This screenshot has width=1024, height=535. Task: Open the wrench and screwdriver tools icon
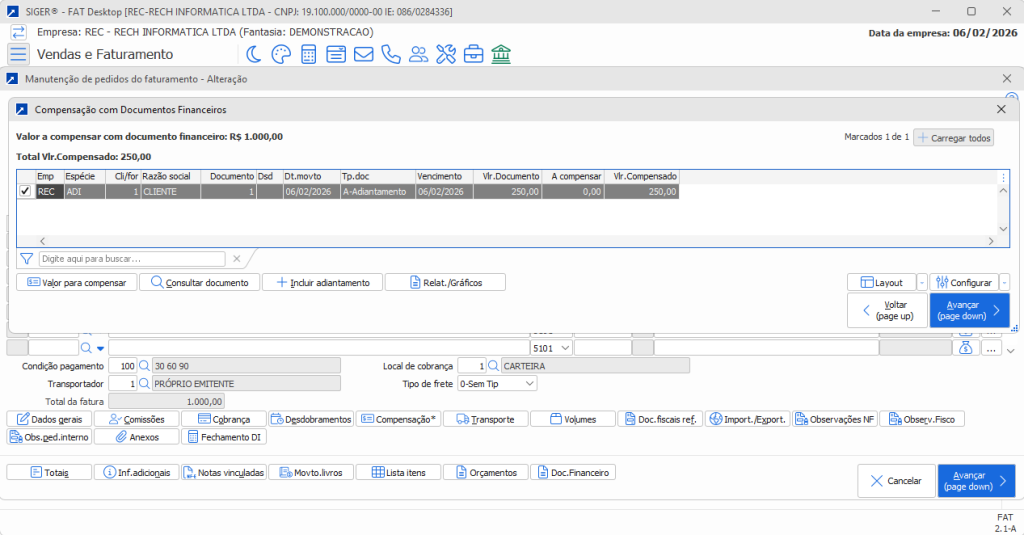click(446, 54)
